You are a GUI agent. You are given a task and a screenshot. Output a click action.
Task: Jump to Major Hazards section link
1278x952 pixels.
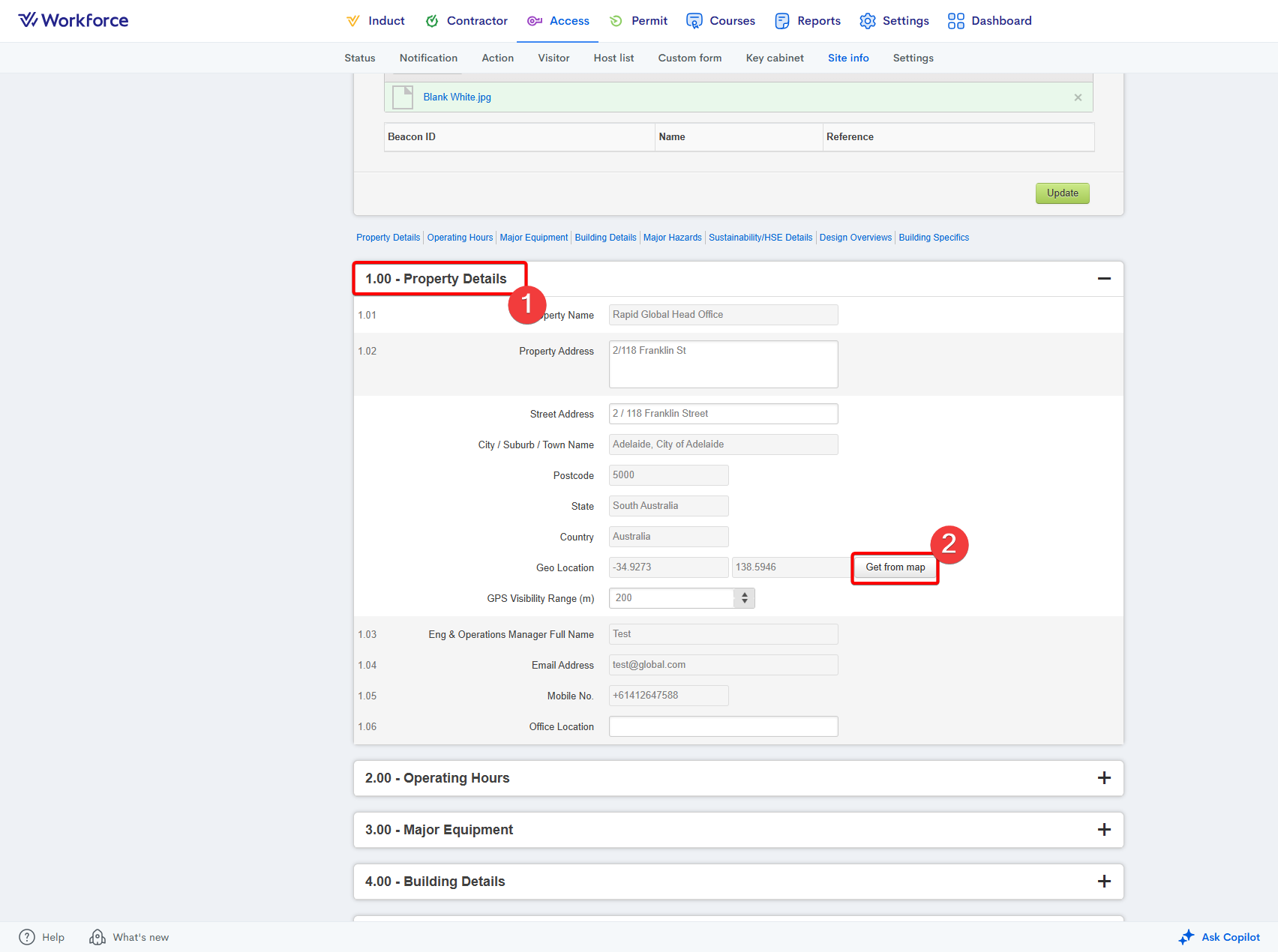click(672, 238)
